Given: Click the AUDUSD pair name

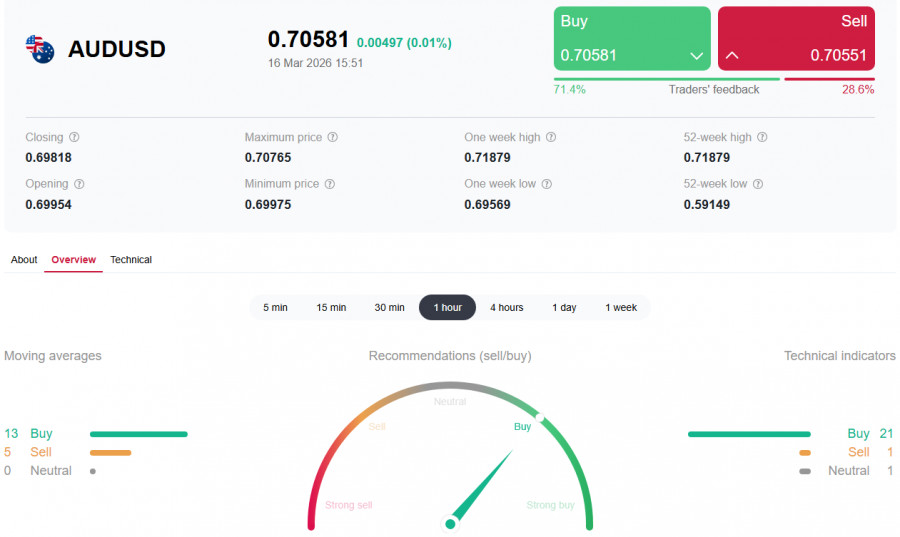Looking at the screenshot, I should (117, 49).
